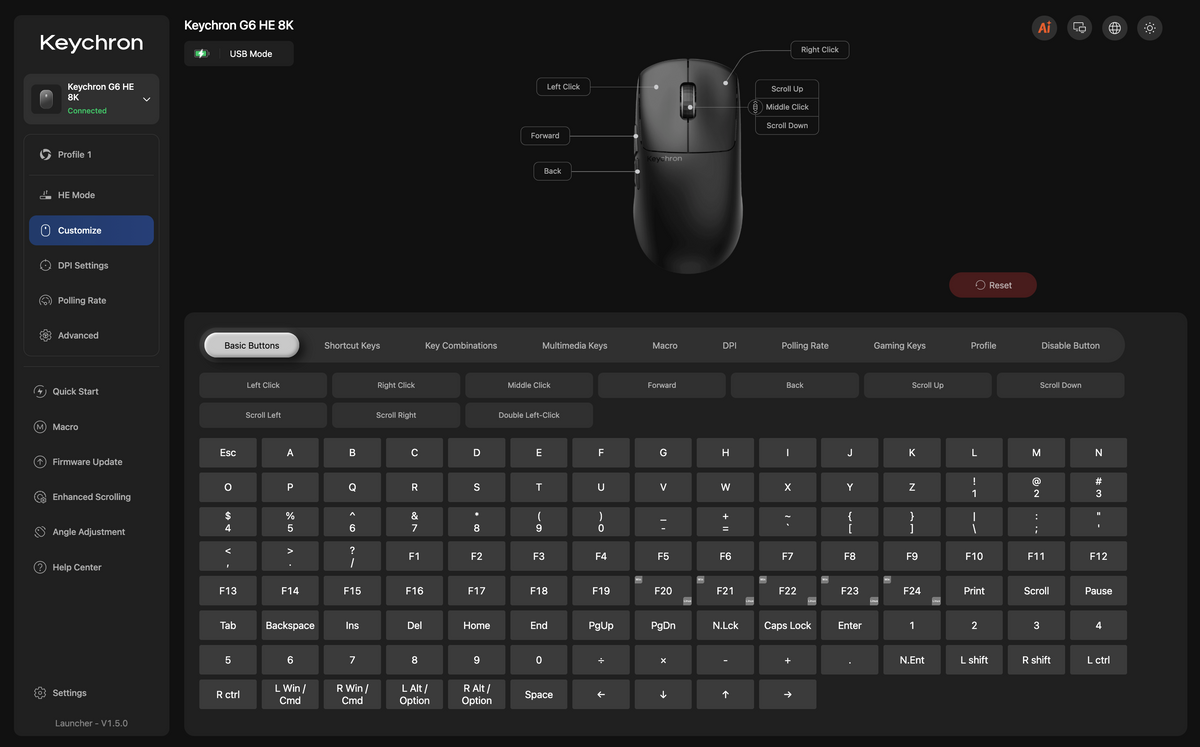
Task: Switch to the Macro tab
Action: pyautogui.click(x=665, y=345)
